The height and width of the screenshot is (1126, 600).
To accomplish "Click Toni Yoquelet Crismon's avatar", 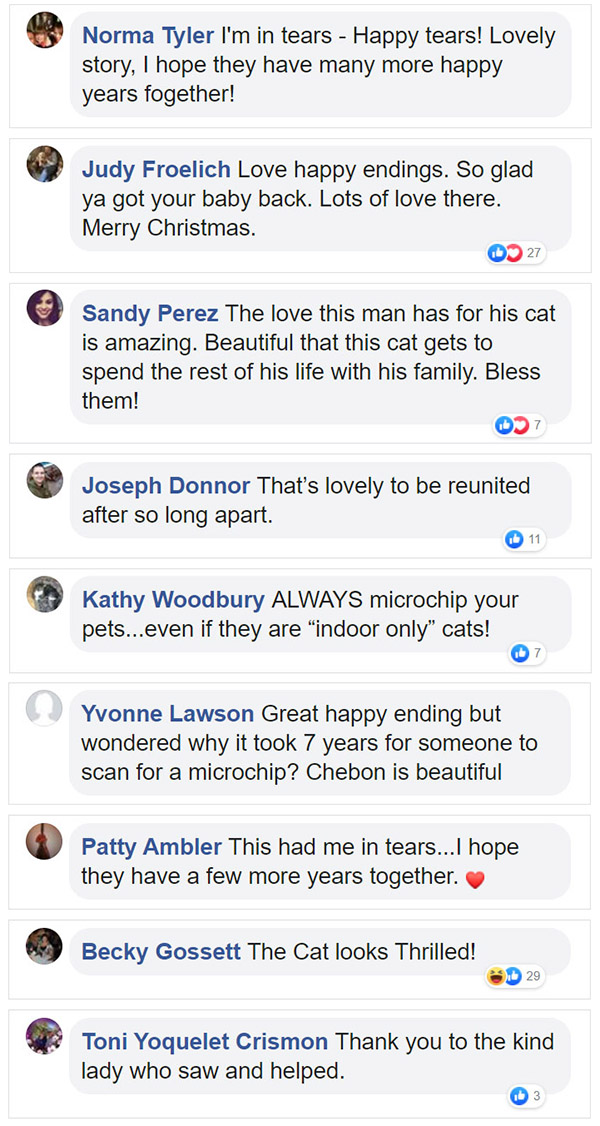I will [x=44, y=1036].
